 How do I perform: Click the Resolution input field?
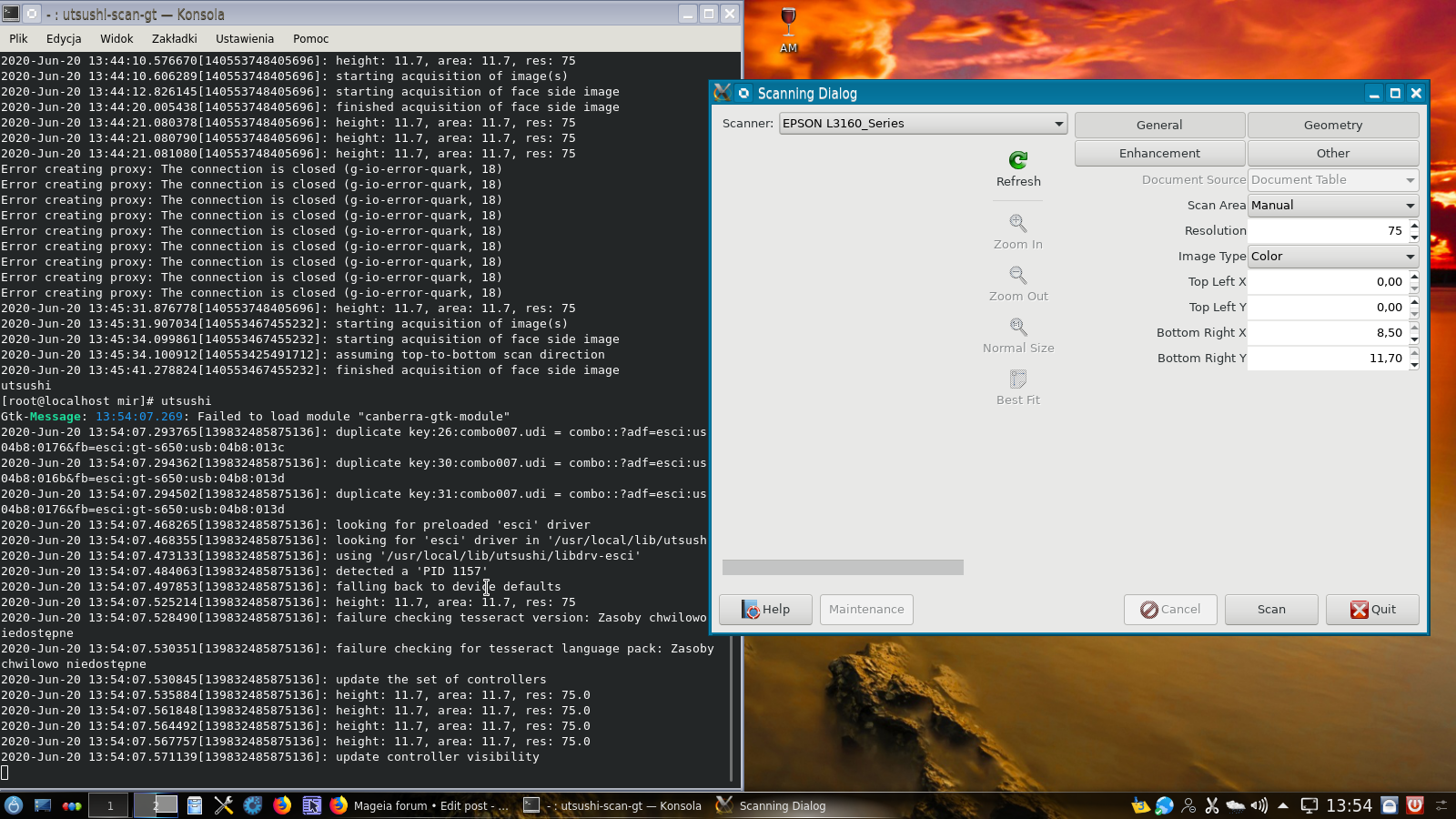click(1328, 231)
